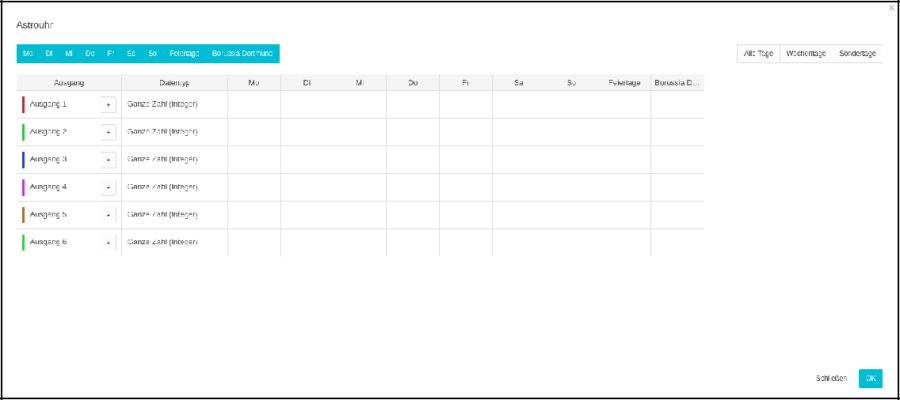This screenshot has width=900, height=400.
Task: Click the Mo cell for Ausgang 2
Action: pos(253,132)
